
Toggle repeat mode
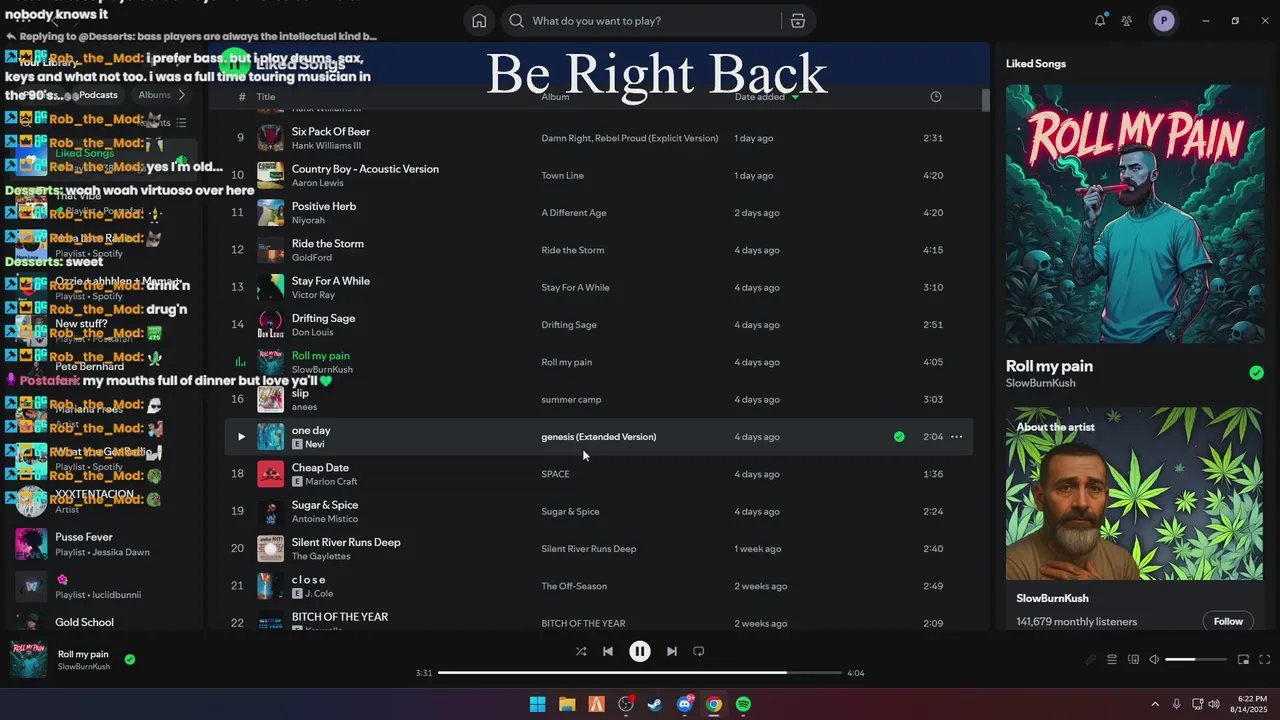click(699, 651)
